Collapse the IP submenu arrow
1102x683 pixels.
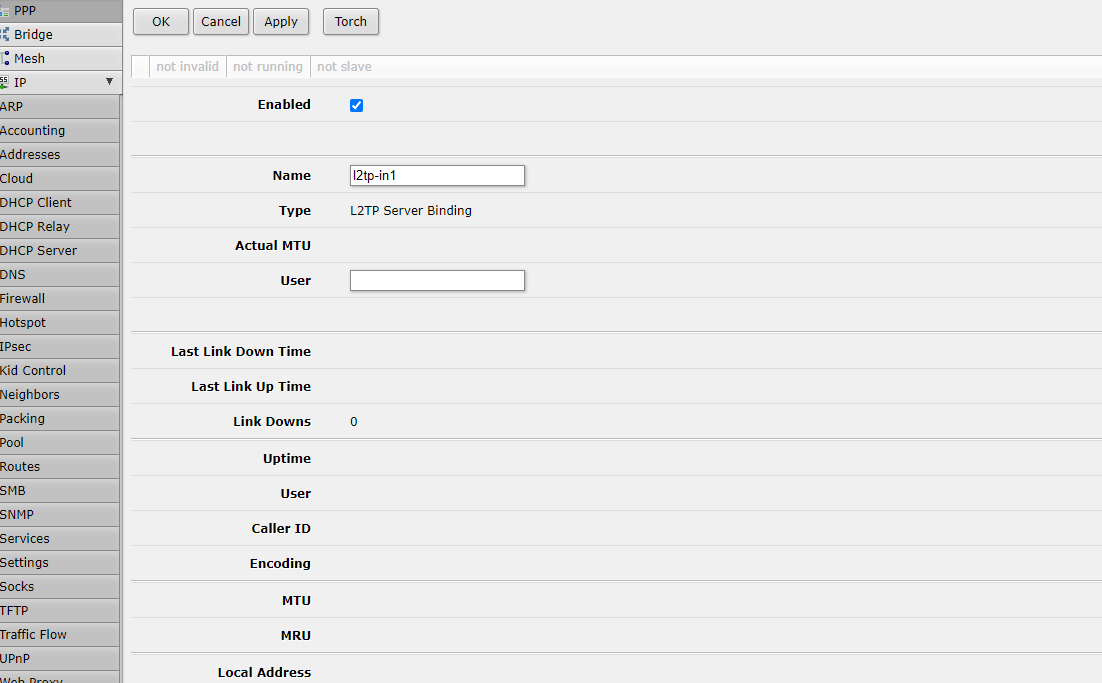[x=109, y=82]
